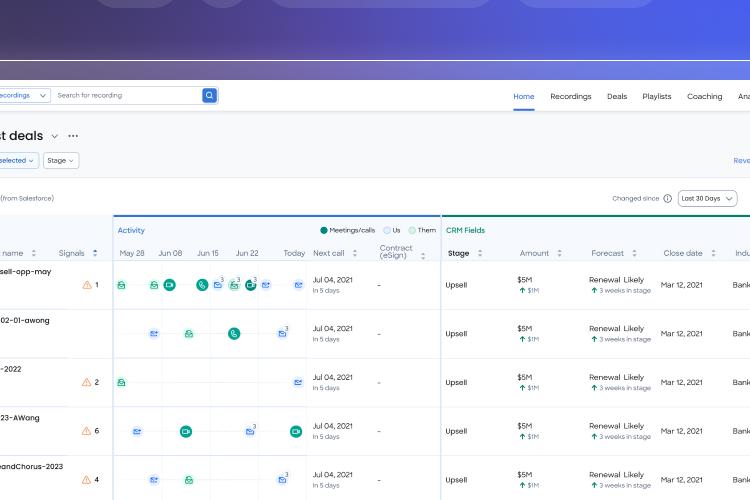Click the $5M amount in 02-01-awong row

(525, 329)
